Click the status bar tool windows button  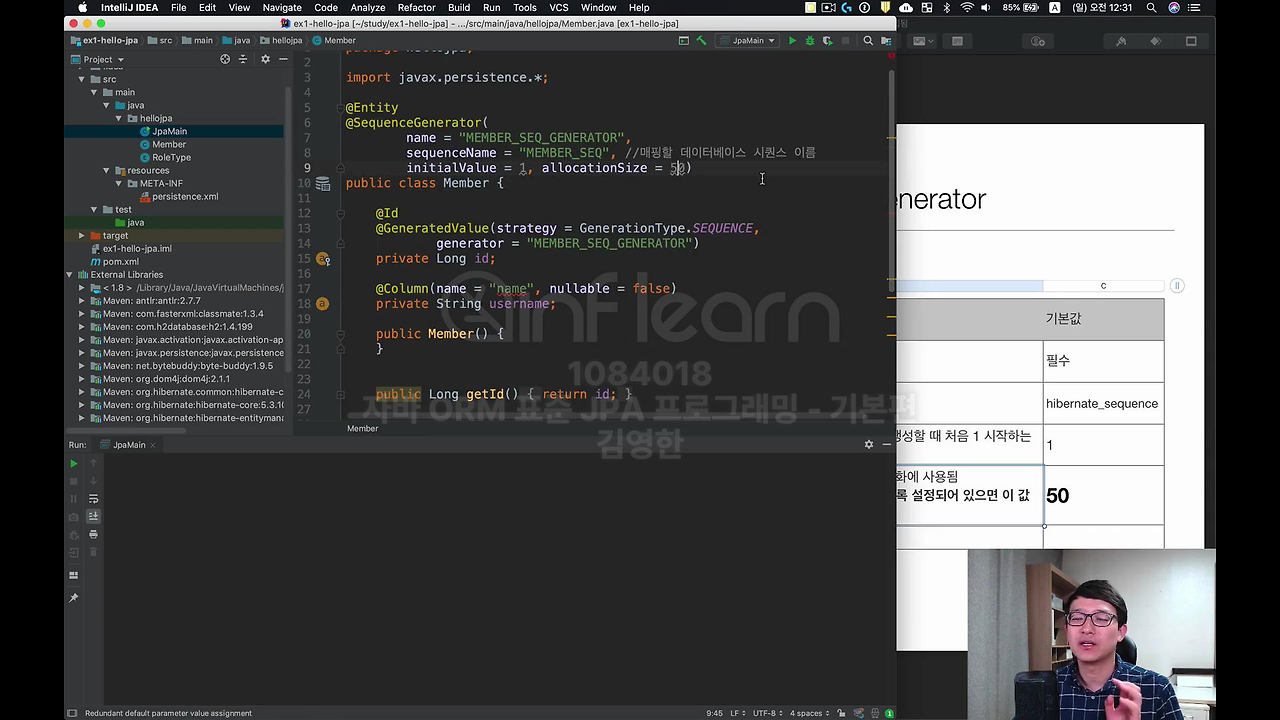(72, 713)
